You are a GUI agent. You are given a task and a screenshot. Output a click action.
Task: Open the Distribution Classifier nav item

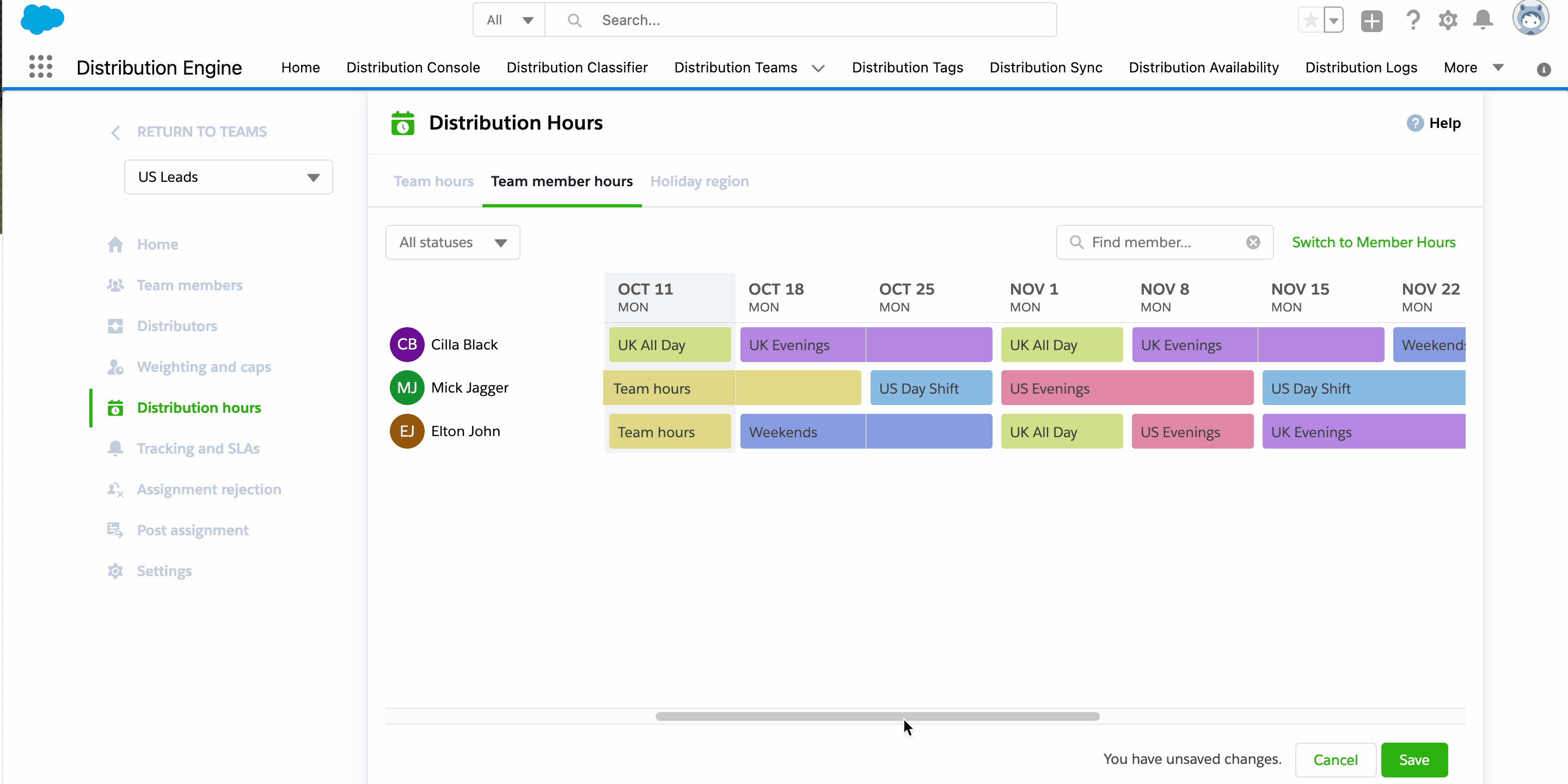pyautogui.click(x=577, y=68)
